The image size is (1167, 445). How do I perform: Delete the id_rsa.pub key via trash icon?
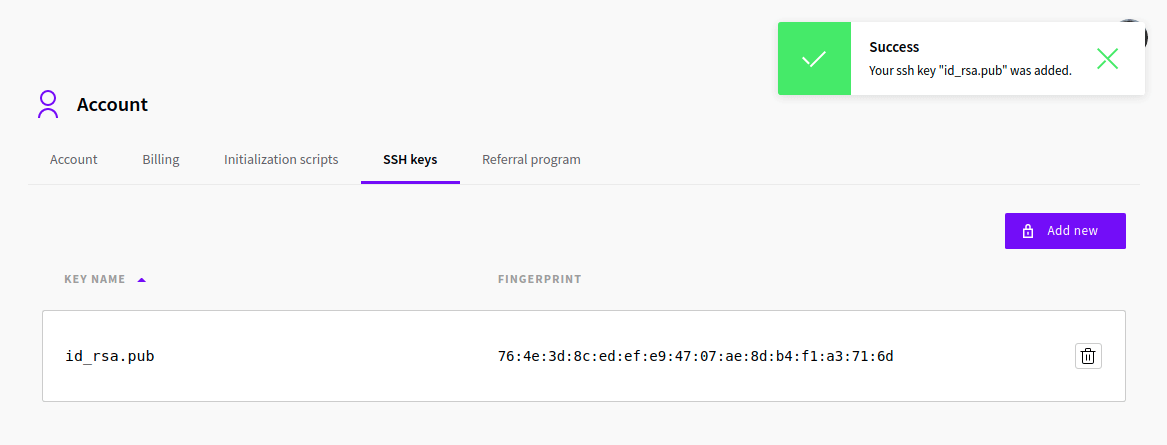(1088, 356)
